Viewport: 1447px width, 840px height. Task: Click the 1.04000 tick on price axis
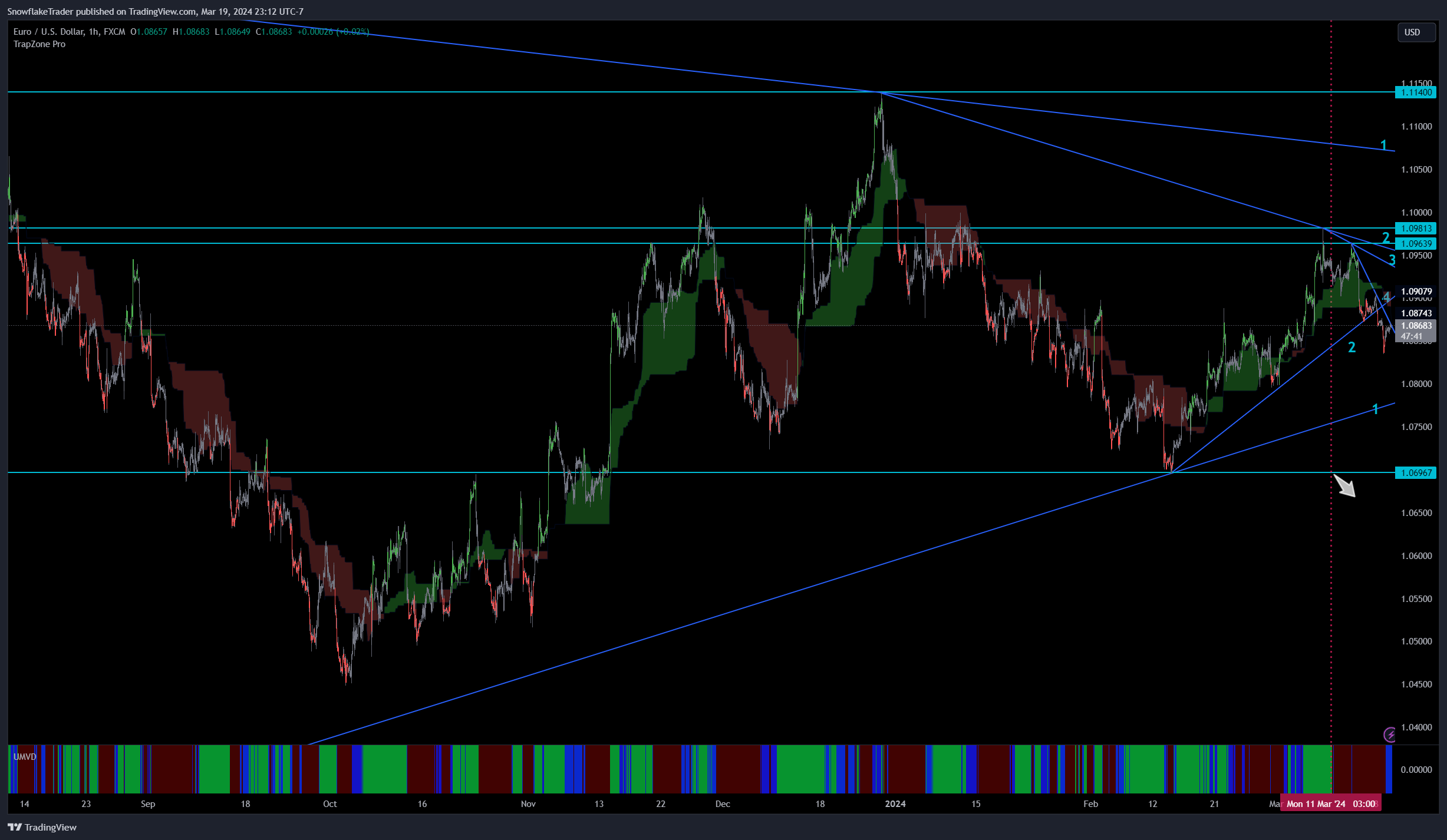coord(1416,727)
